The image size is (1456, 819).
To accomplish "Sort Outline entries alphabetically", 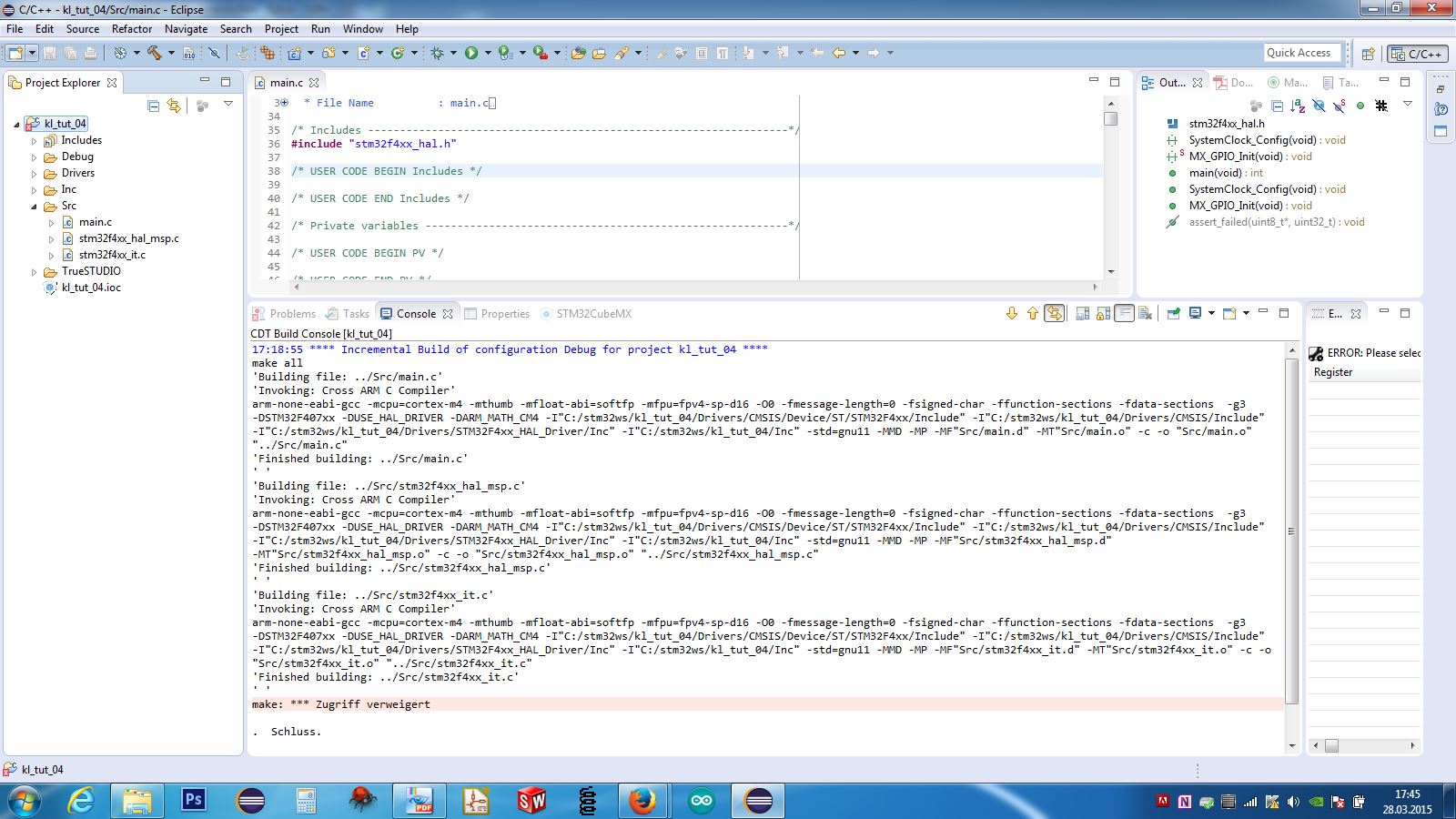I will point(1298,106).
